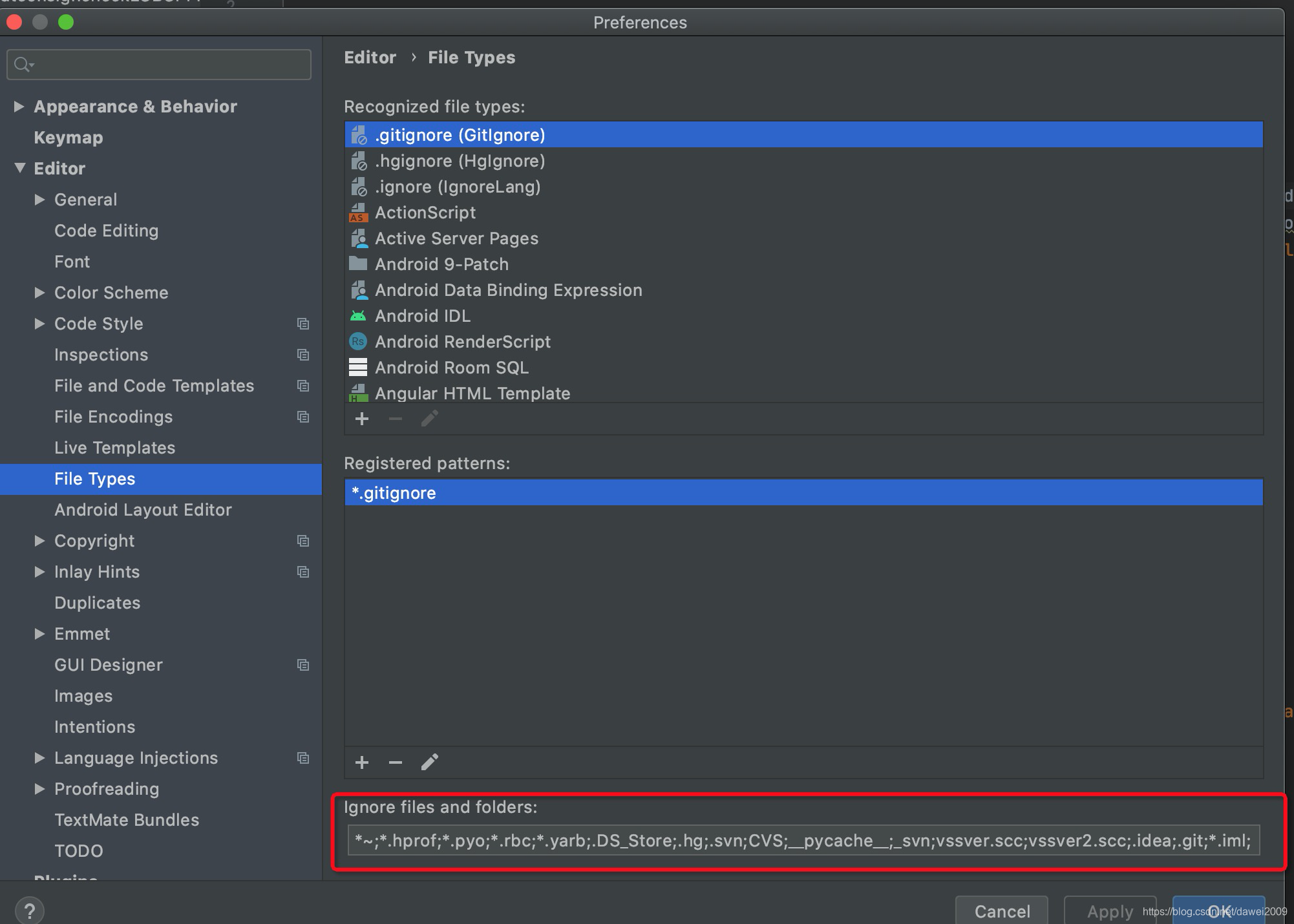Click the Editor breadcrumb link
1294x924 pixels.
tap(370, 58)
